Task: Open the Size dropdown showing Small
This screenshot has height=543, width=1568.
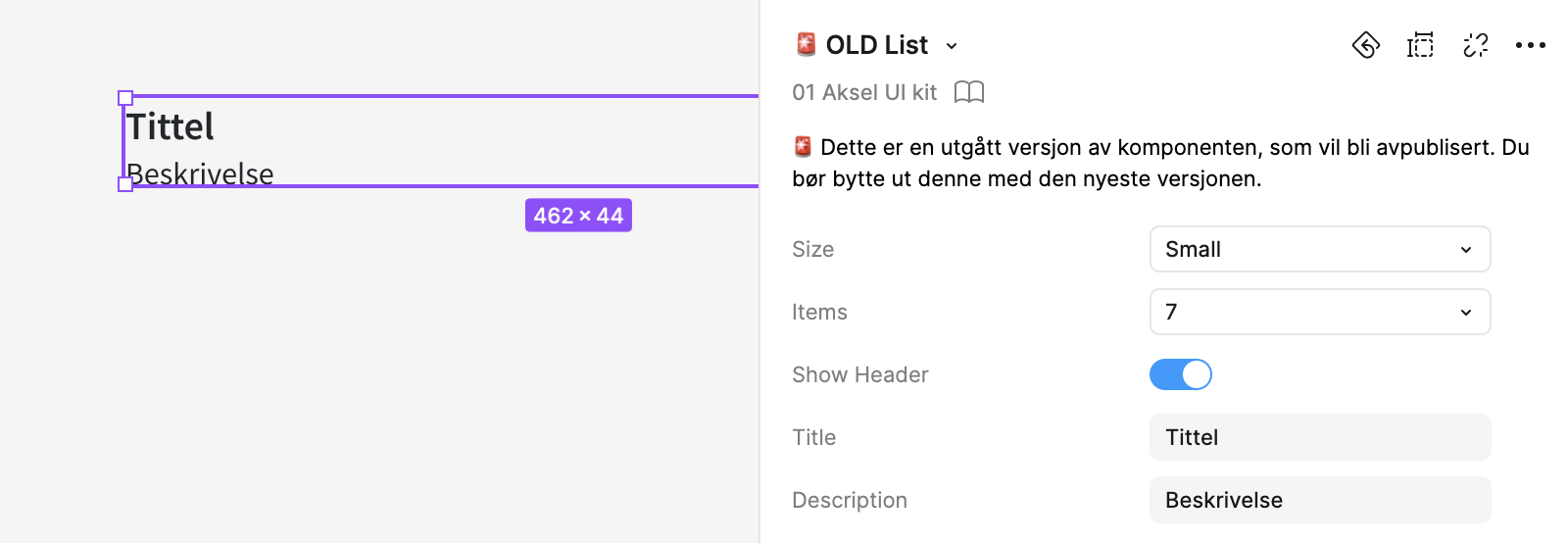Action: point(1319,249)
